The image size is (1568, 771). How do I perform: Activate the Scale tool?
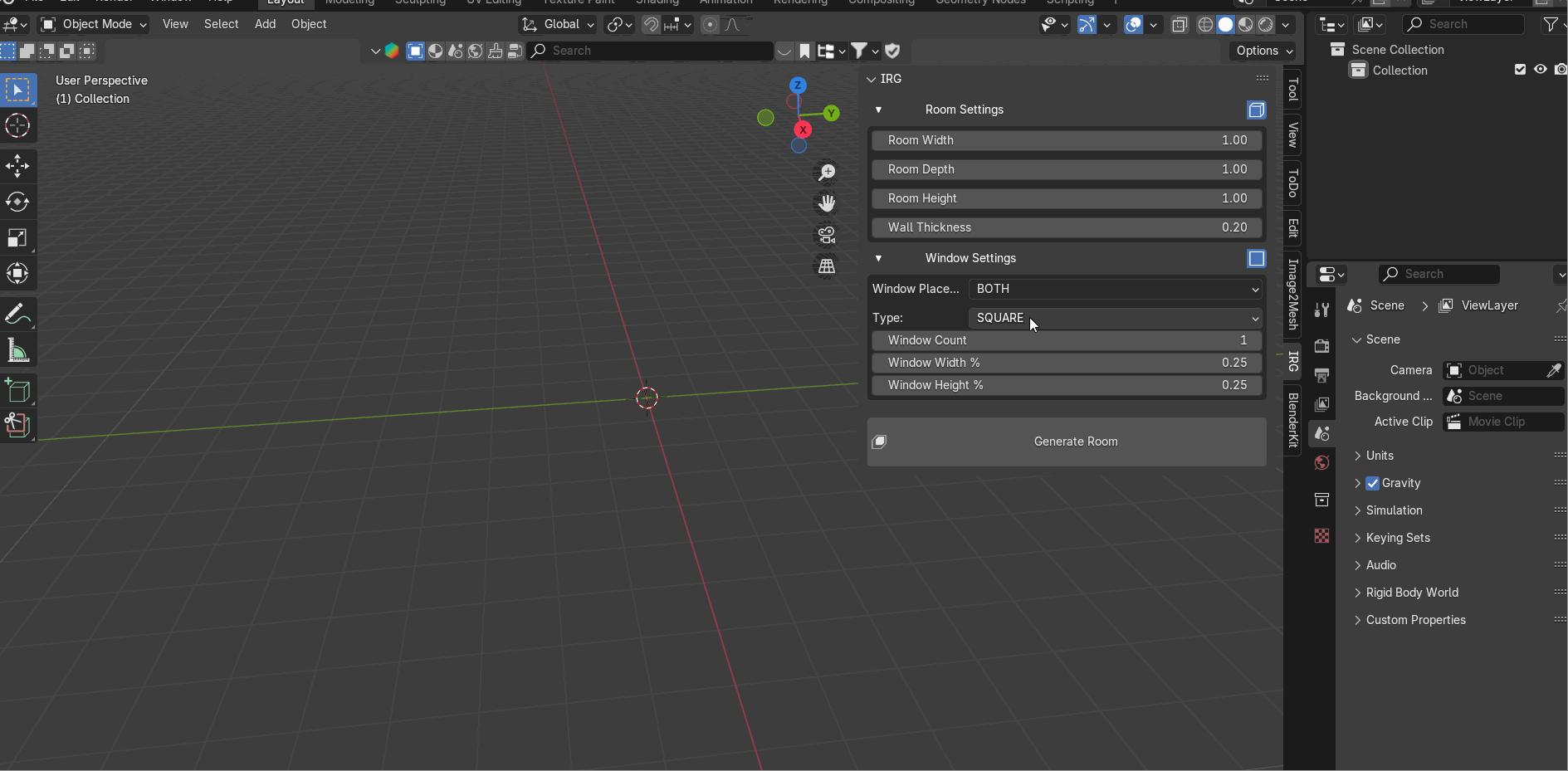17,238
